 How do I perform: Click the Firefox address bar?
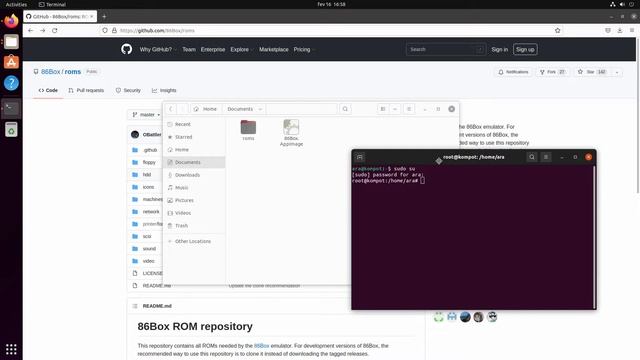pyautogui.click(x=331, y=31)
